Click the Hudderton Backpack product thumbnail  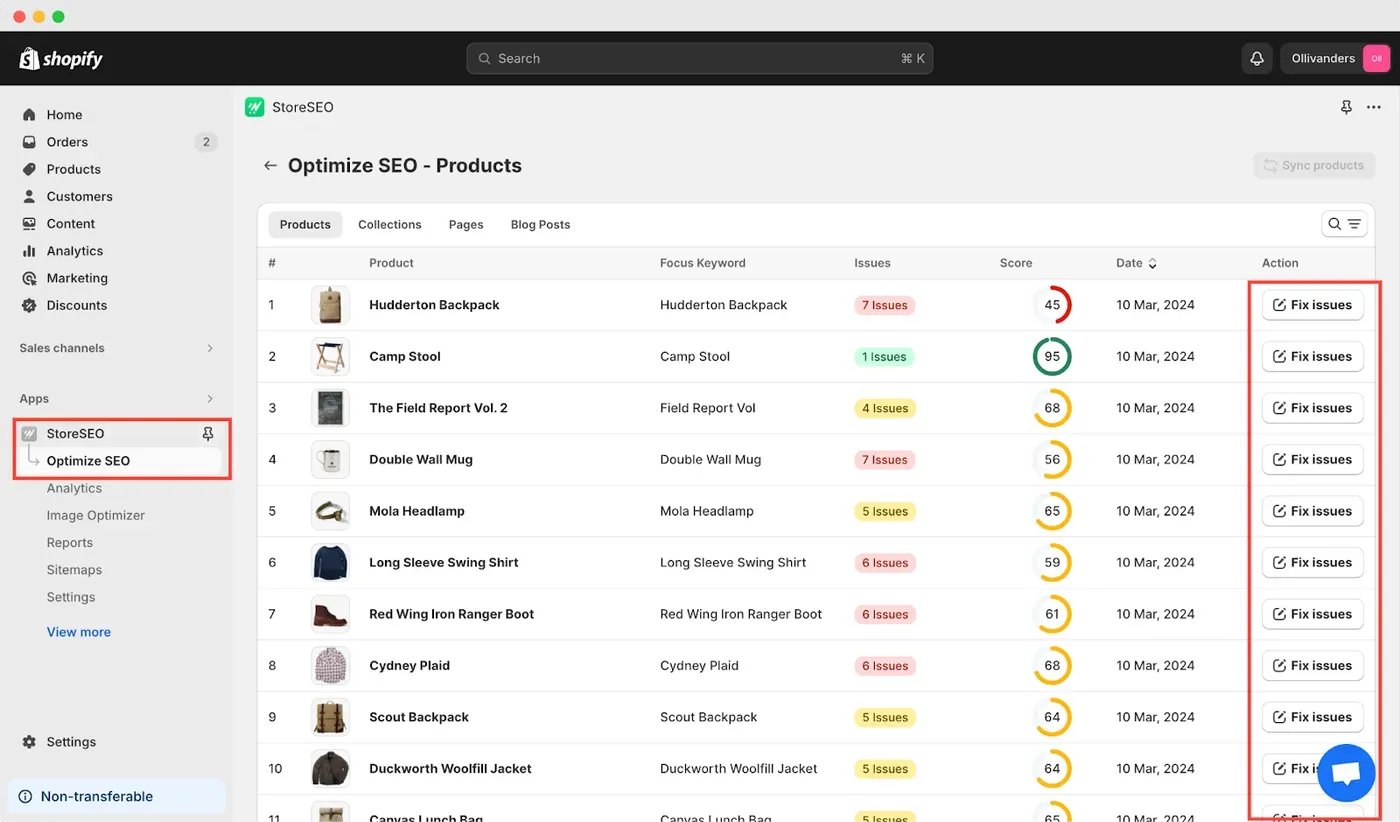[x=330, y=305]
